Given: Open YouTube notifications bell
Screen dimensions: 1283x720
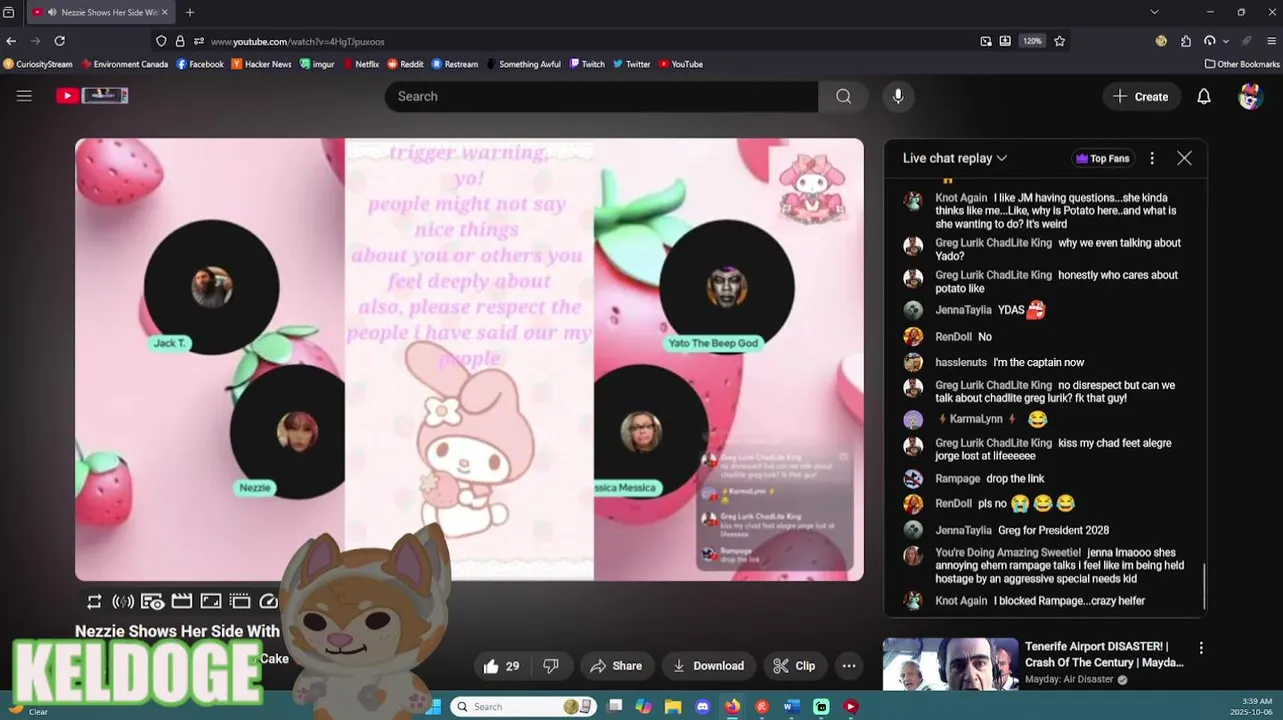Looking at the screenshot, I should click(x=1204, y=96).
